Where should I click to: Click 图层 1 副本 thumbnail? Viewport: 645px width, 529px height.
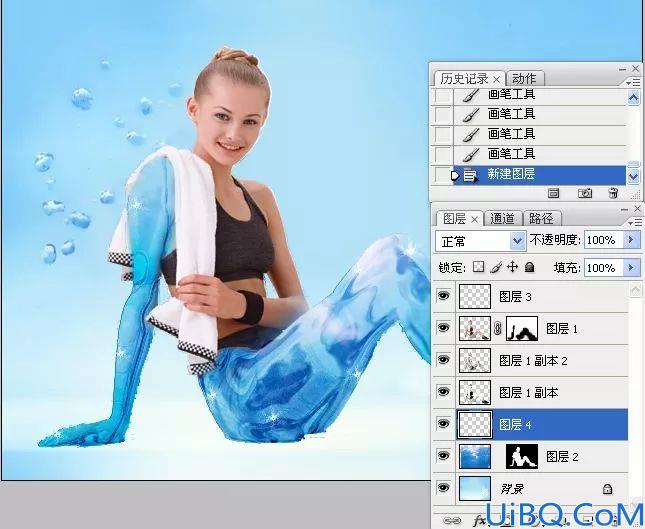coord(475,392)
